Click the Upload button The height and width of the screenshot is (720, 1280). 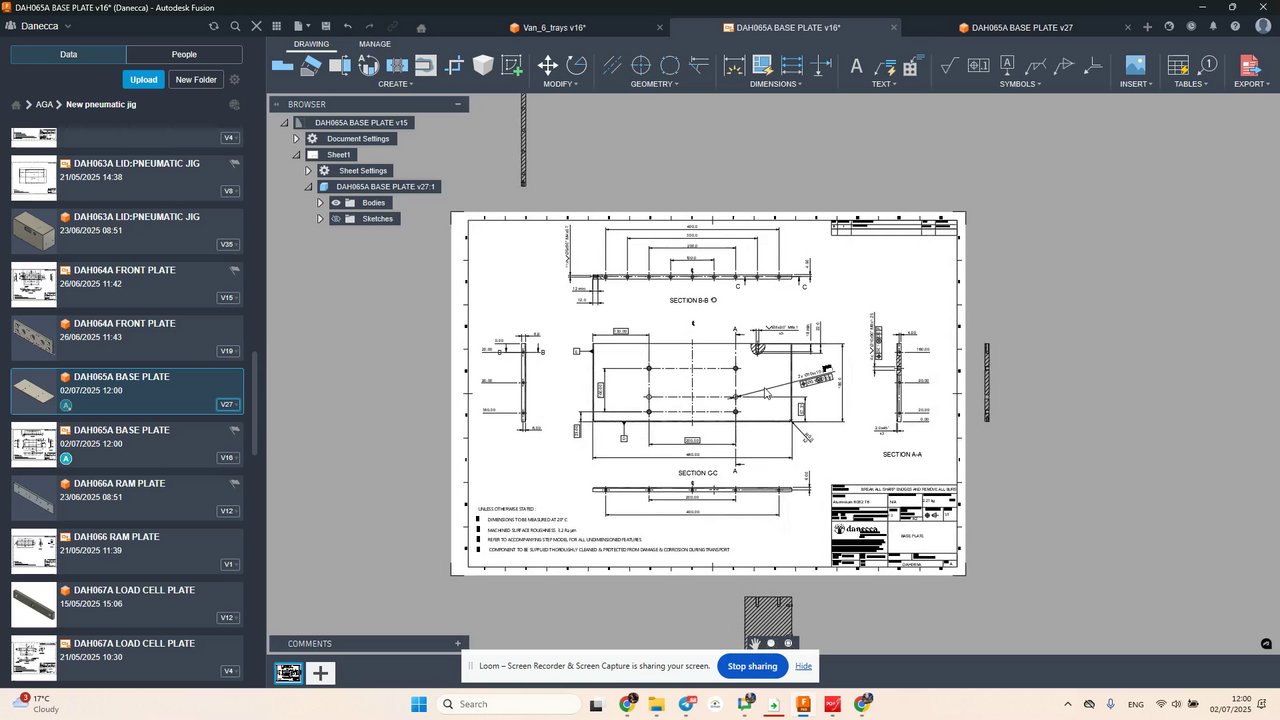click(143, 79)
